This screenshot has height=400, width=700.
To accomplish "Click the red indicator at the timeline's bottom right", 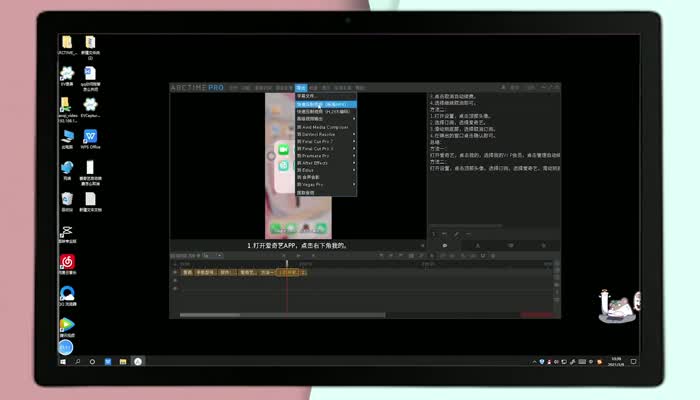I will point(538,315).
